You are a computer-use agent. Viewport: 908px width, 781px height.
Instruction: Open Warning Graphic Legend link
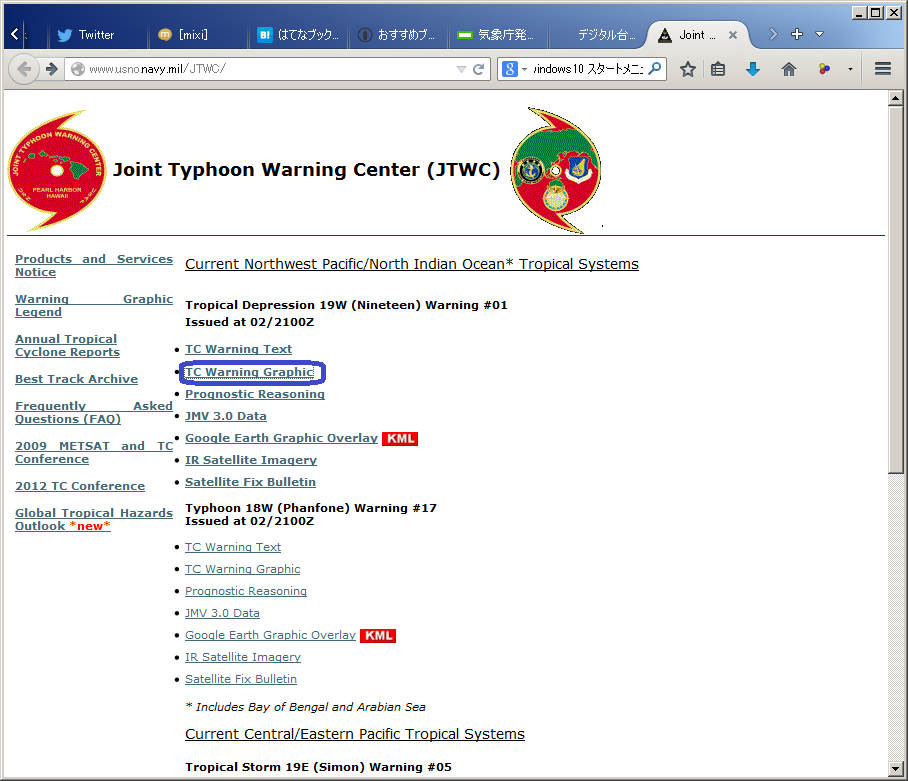[x=94, y=306]
